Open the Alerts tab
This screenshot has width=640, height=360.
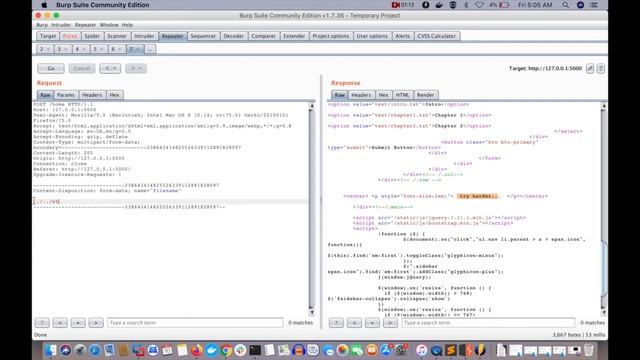402,36
